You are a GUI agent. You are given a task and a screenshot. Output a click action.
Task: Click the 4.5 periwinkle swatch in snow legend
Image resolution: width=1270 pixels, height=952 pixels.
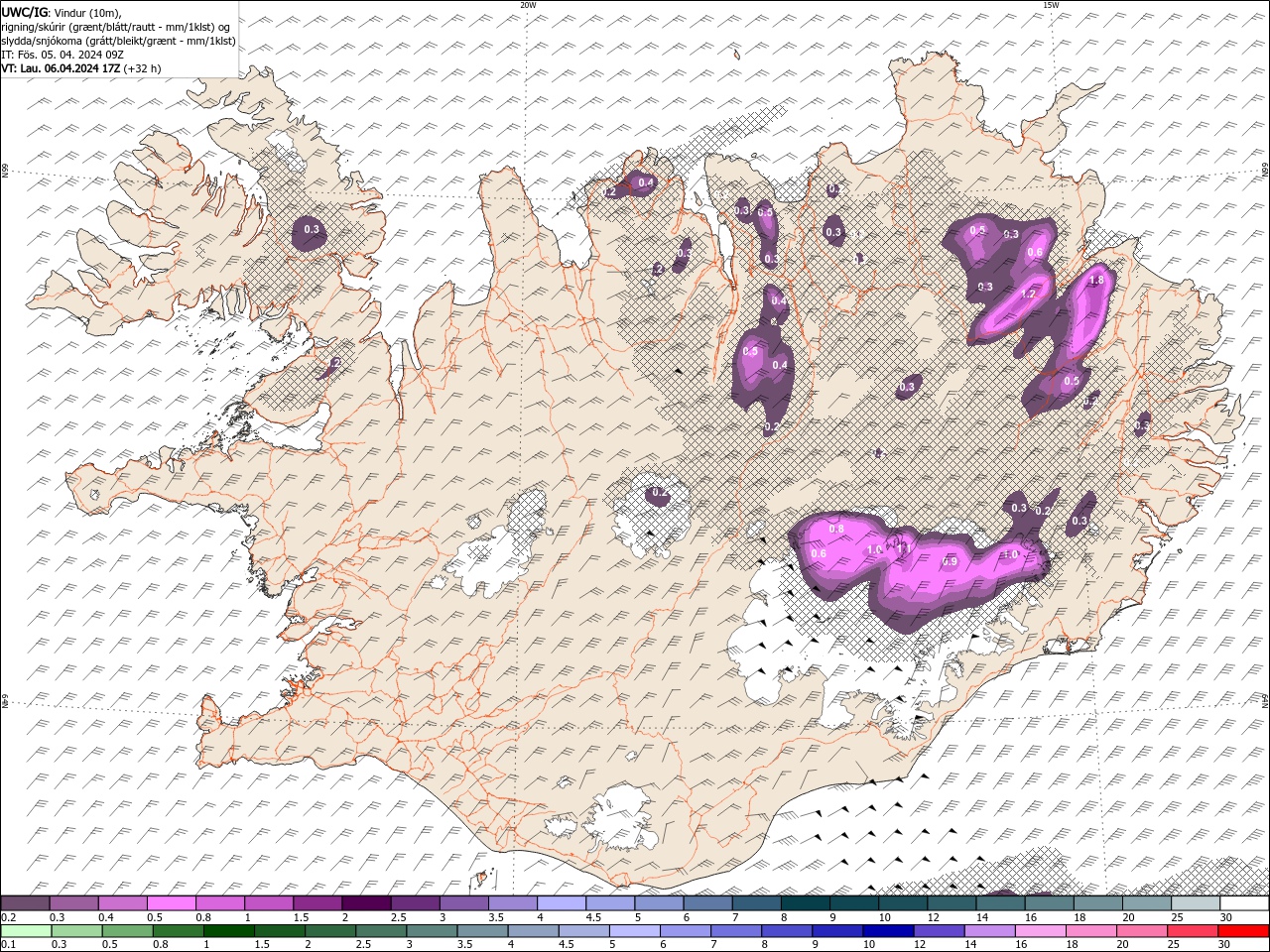[x=610, y=902]
